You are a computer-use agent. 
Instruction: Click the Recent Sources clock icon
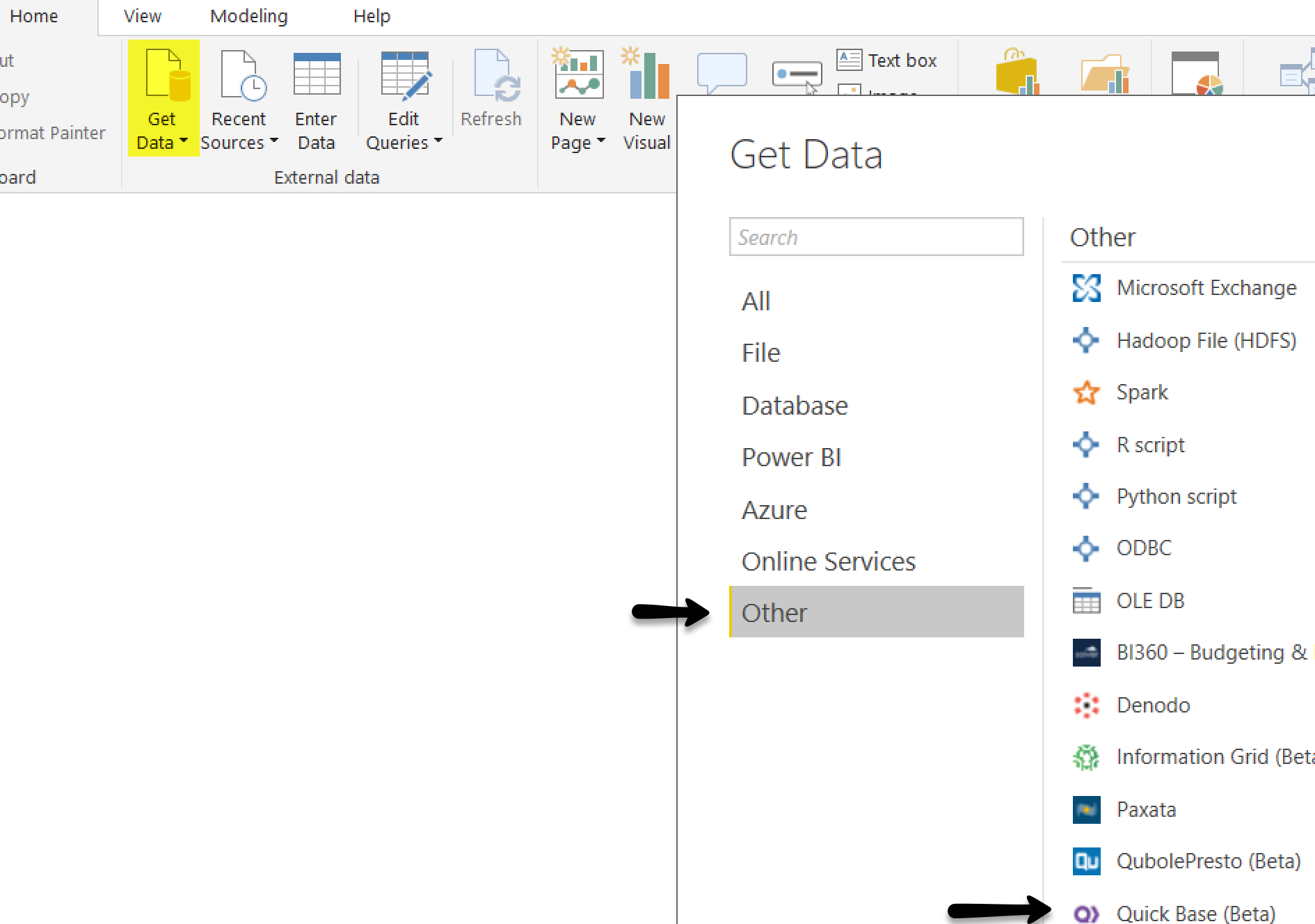click(x=243, y=74)
